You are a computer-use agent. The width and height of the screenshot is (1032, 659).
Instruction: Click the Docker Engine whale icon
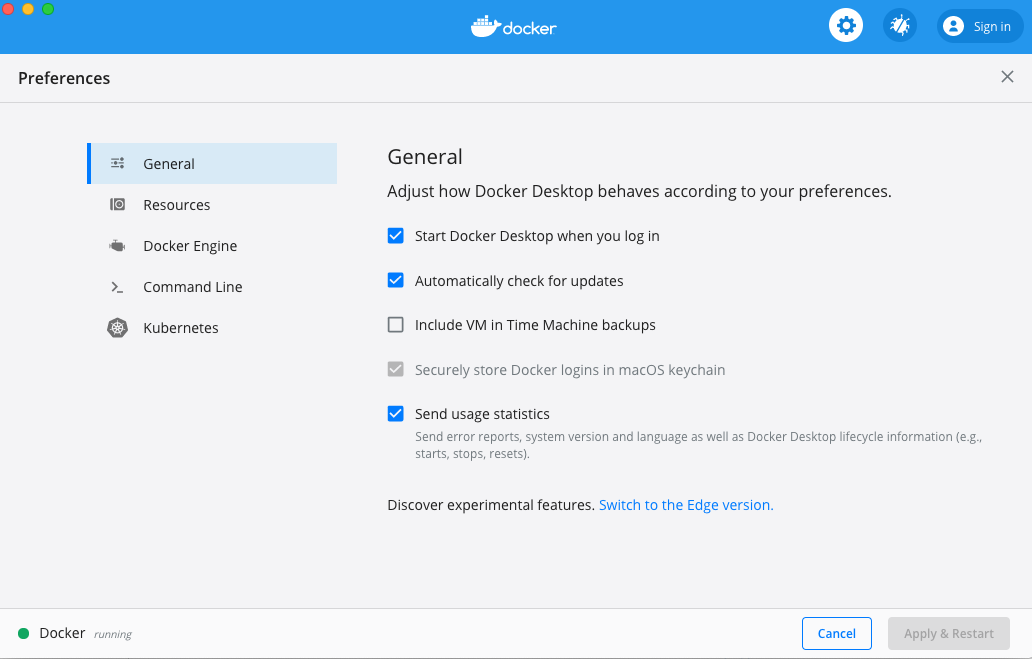point(118,245)
